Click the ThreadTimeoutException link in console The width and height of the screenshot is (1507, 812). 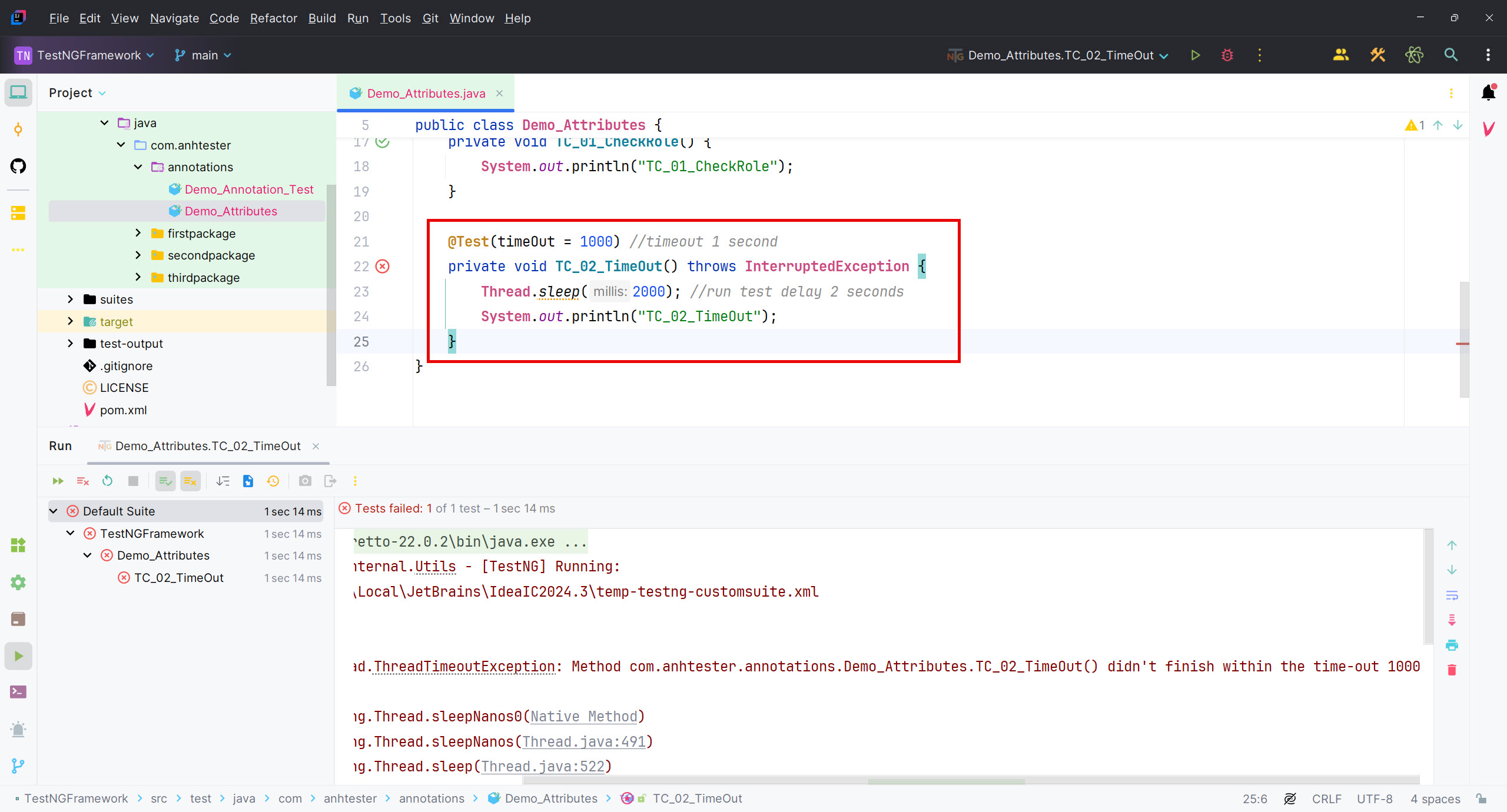click(464, 667)
